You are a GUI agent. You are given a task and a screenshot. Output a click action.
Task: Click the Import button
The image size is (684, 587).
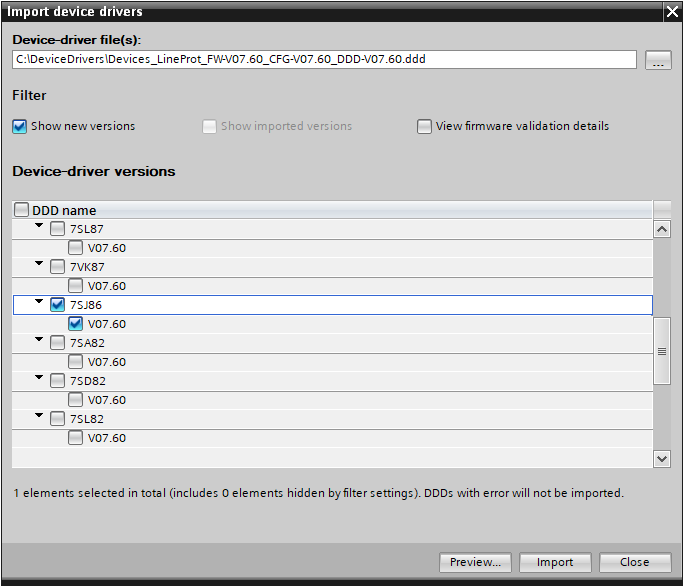point(555,562)
